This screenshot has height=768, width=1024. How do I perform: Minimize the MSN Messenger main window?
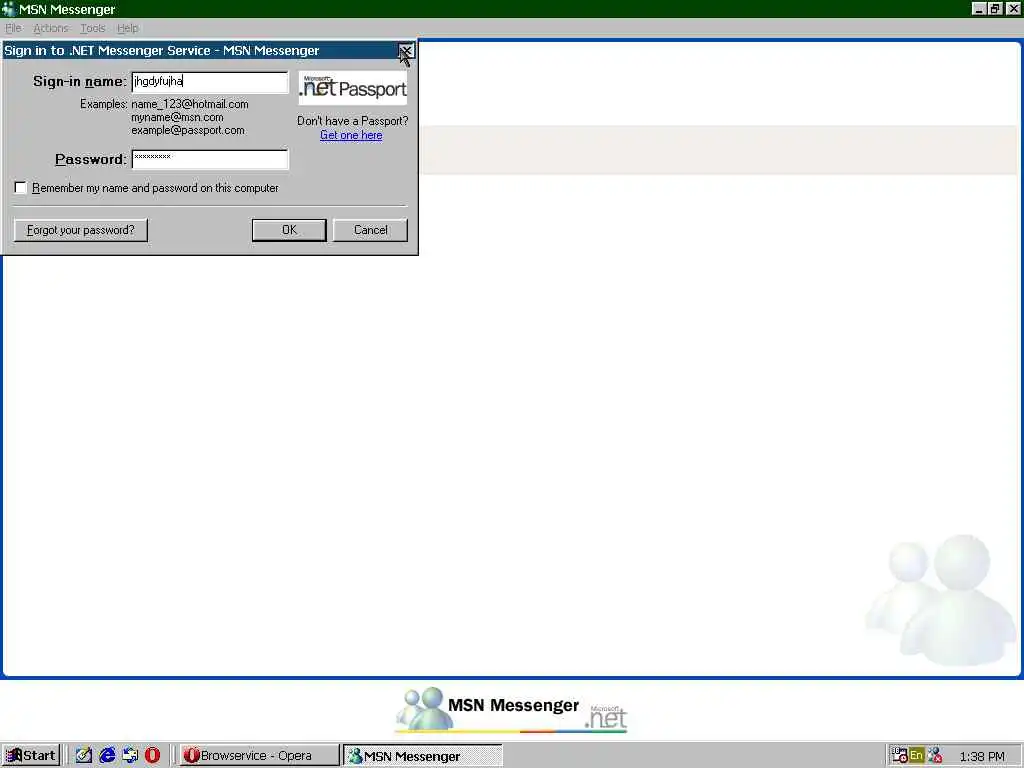tap(978, 8)
